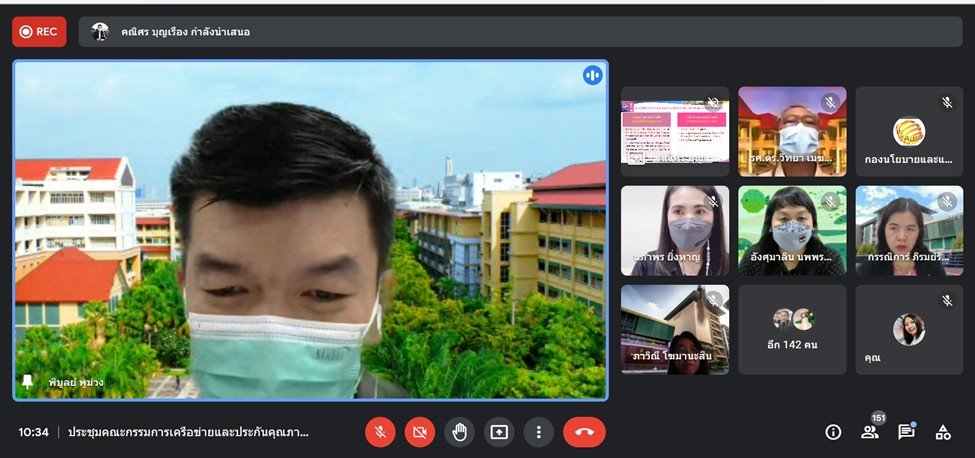Unmute the microphone in bottom bar
Image resolution: width=975 pixels, height=458 pixels.
(x=379, y=432)
